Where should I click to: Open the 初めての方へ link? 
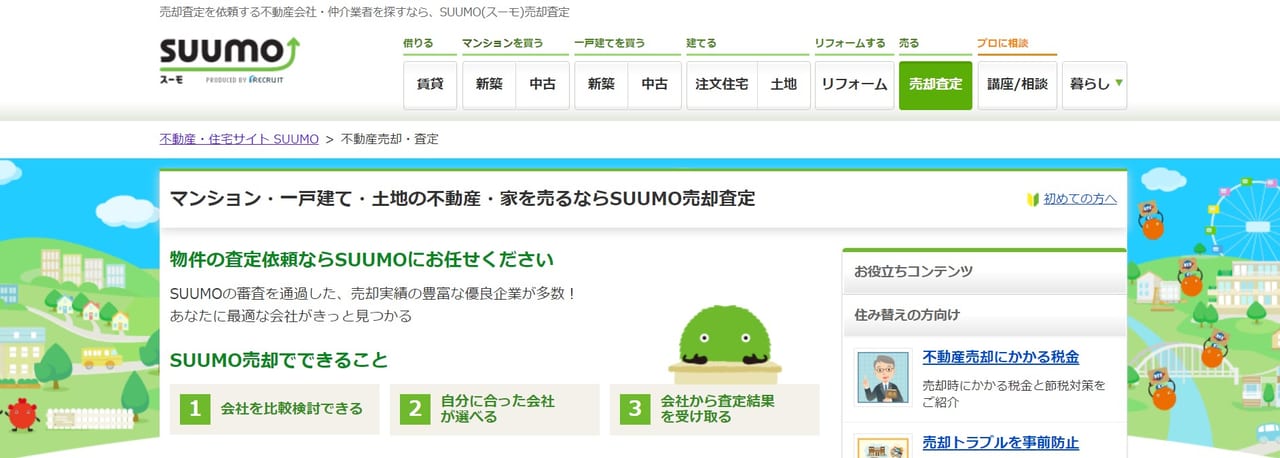[x=1080, y=199]
